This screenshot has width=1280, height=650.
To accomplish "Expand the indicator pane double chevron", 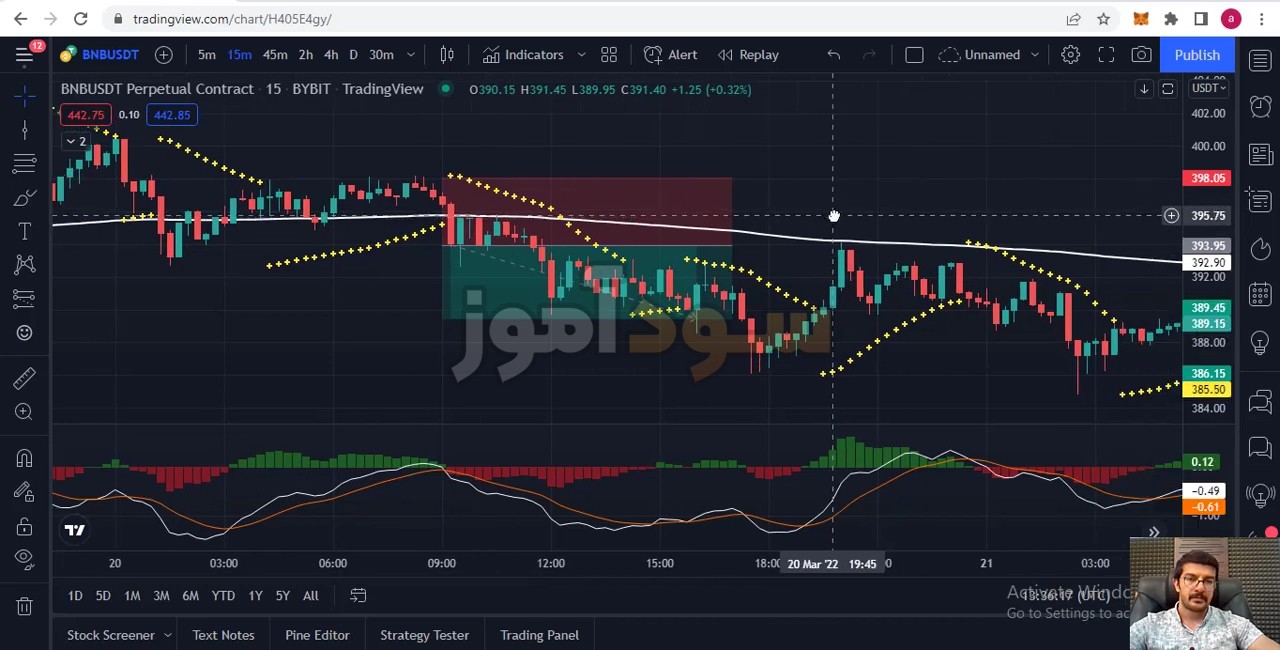I will coord(1154,532).
